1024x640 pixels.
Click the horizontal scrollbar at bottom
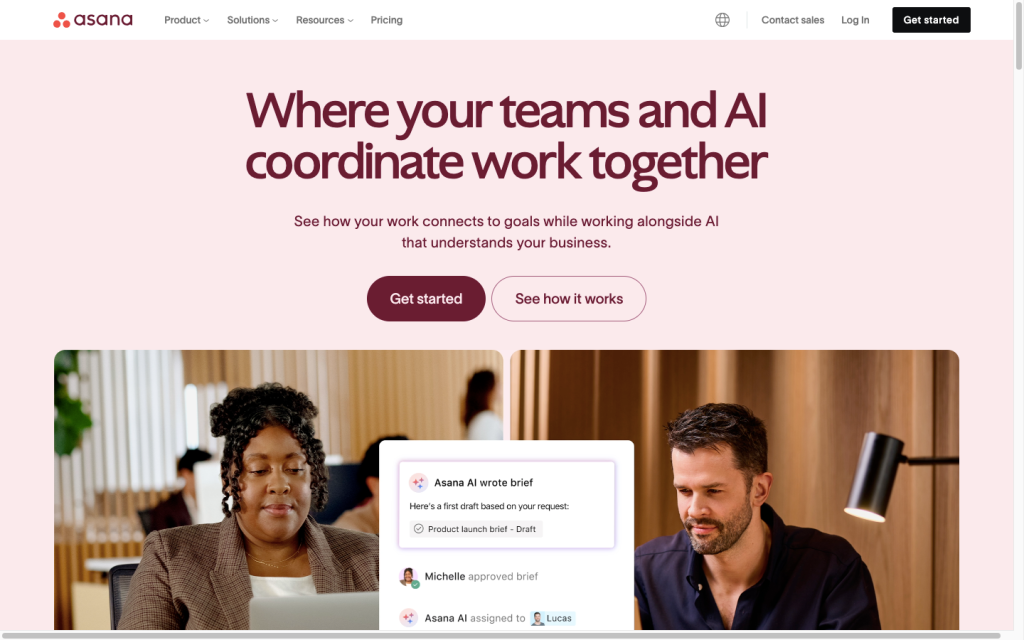tap(500, 635)
